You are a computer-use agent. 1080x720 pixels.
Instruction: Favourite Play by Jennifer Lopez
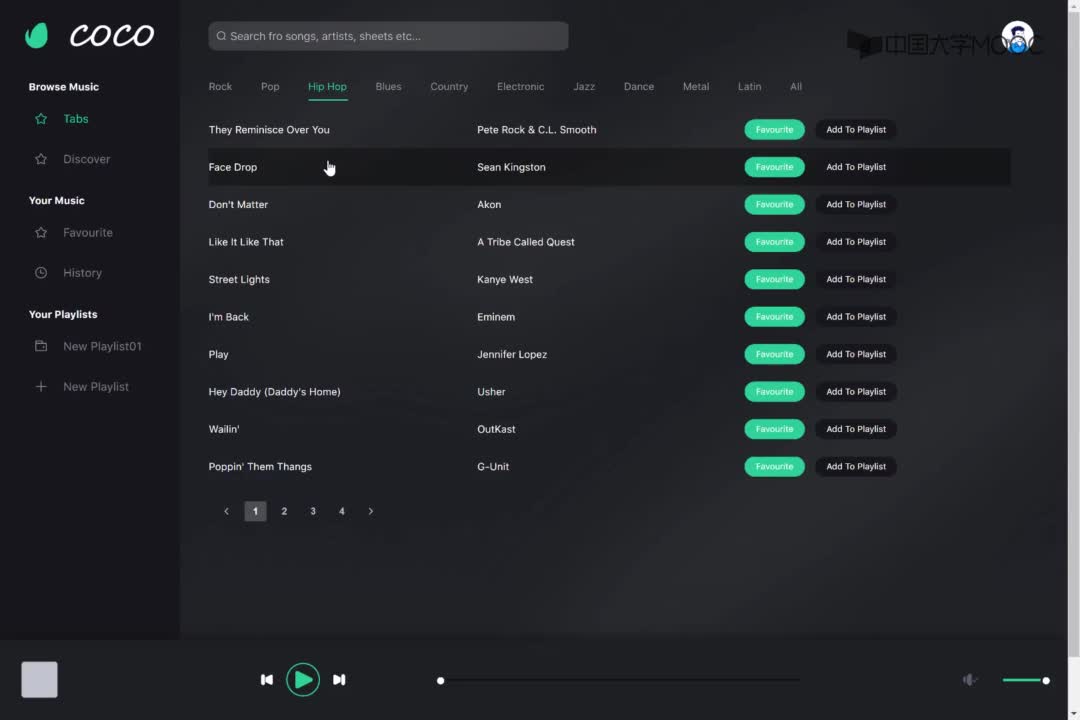(774, 354)
